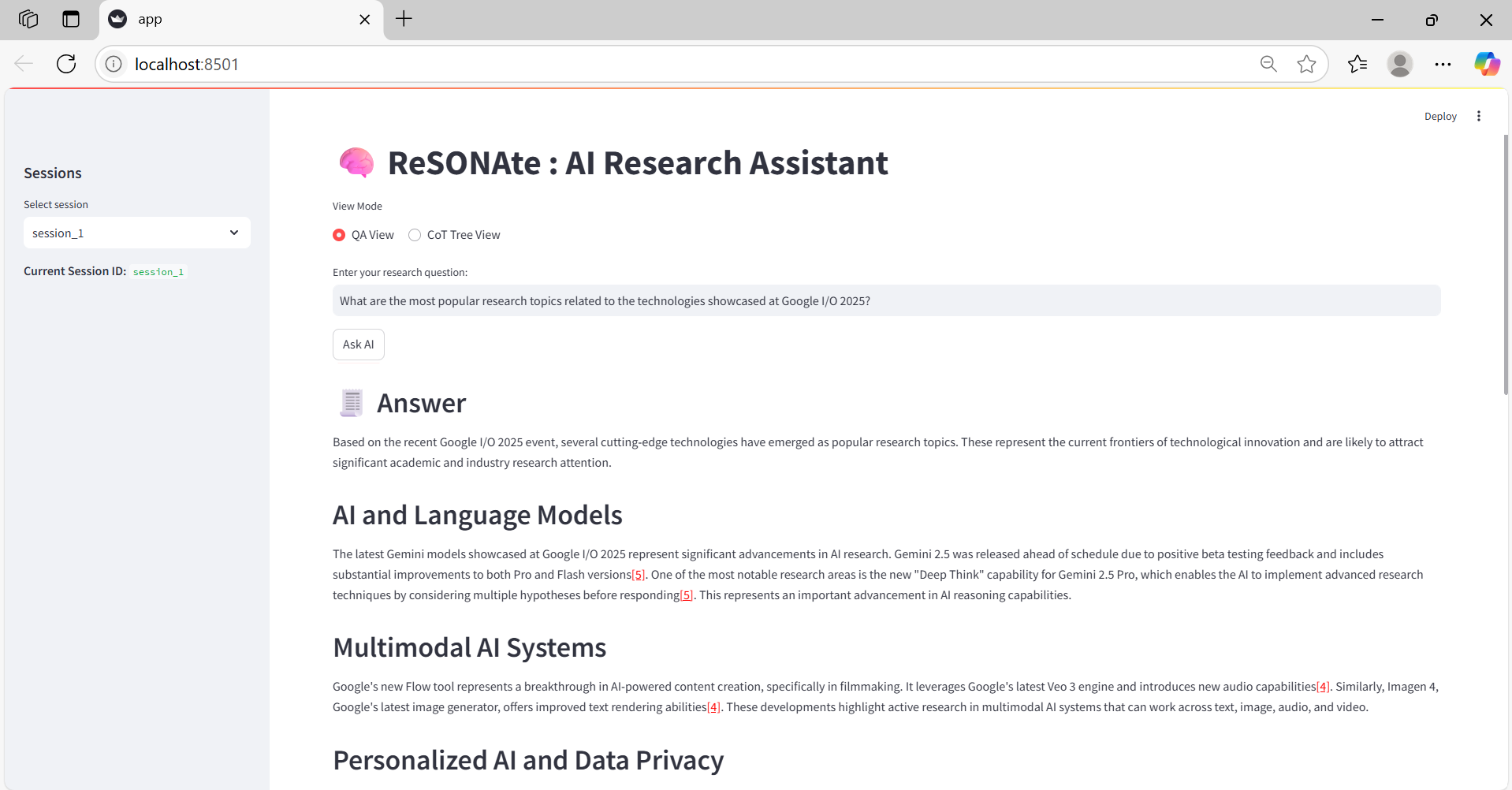
Task: Click the 'Multimodal AI Systems' heading
Action: click(469, 647)
